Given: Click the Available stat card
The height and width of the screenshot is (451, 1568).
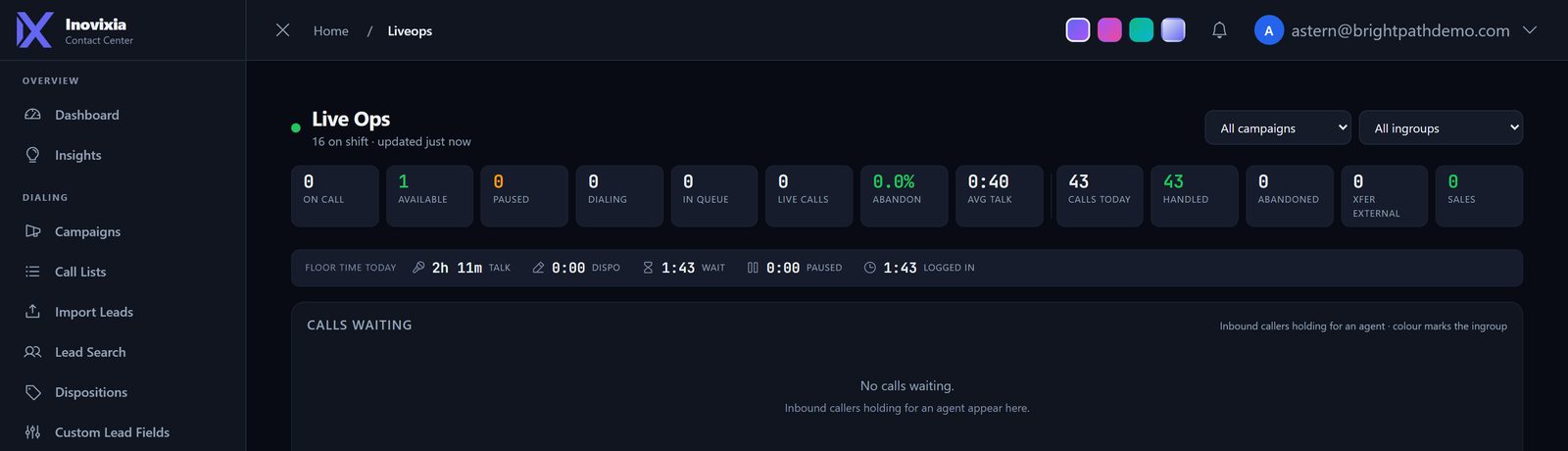Looking at the screenshot, I should coord(430,196).
